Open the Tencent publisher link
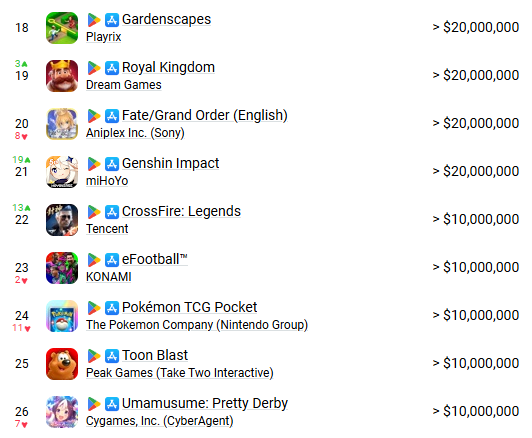The width and height of the screenshot is (532, 438). (107, 229)
